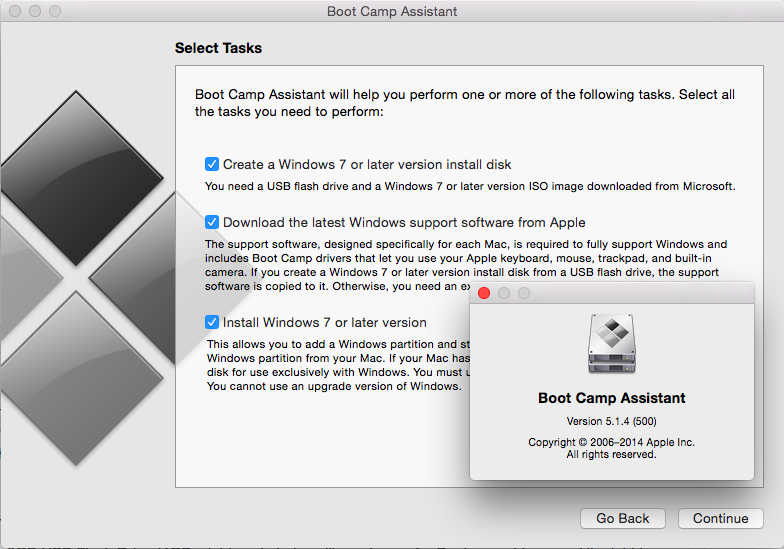The image size is (784, 549).
Task: Close the About Boot Camp Assistant window
Action: 484,293
